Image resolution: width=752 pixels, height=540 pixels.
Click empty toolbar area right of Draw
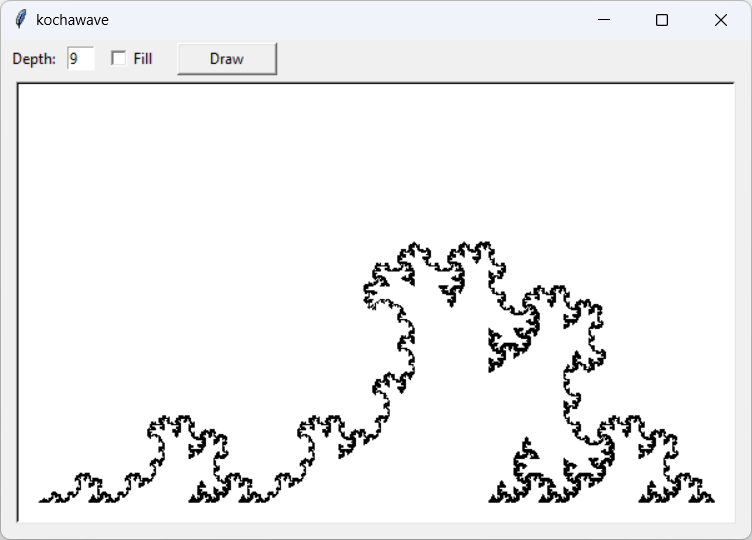point(500,59)
